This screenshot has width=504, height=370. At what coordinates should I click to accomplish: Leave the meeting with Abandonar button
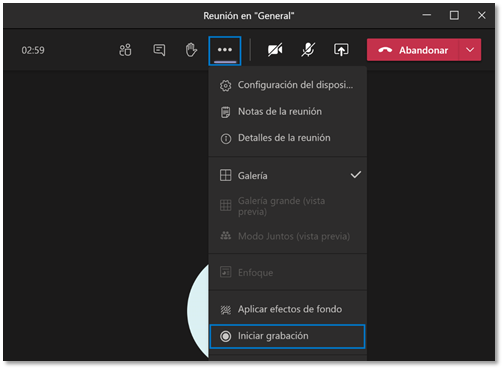click(x=413, y=50)
